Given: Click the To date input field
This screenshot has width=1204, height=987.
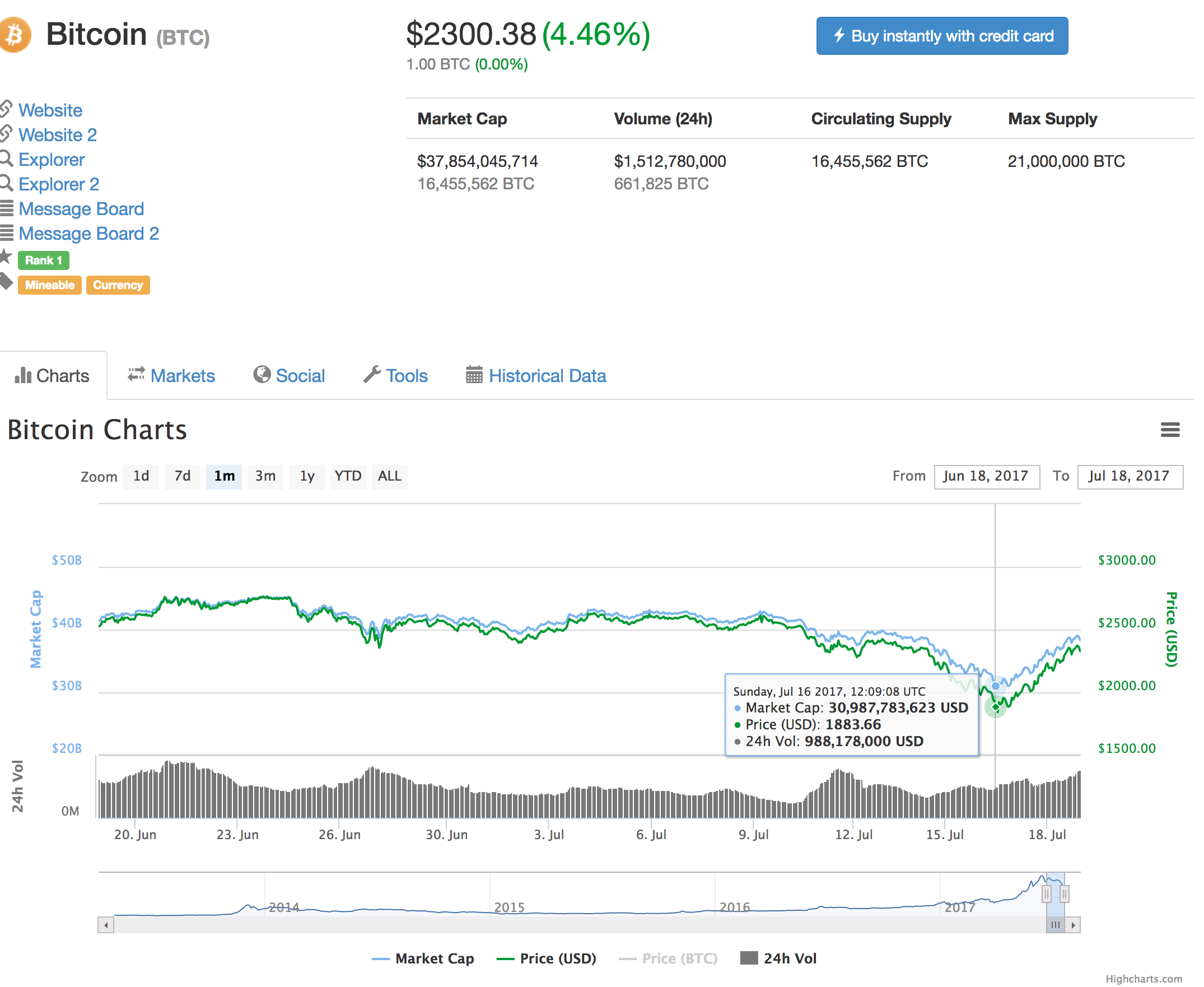Looking at the screenshot, I should [x=1130, y=477].
